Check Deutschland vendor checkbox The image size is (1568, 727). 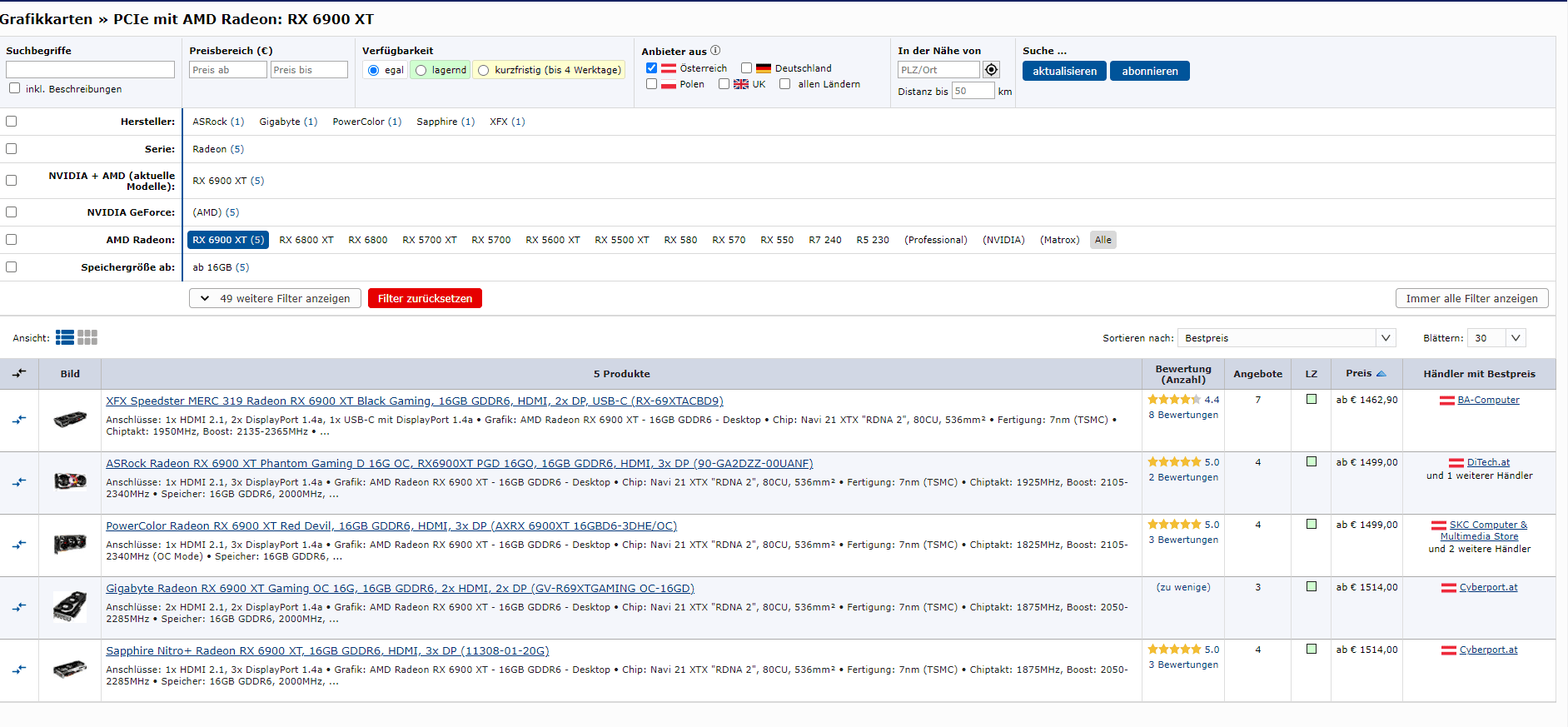click(746, 68)
